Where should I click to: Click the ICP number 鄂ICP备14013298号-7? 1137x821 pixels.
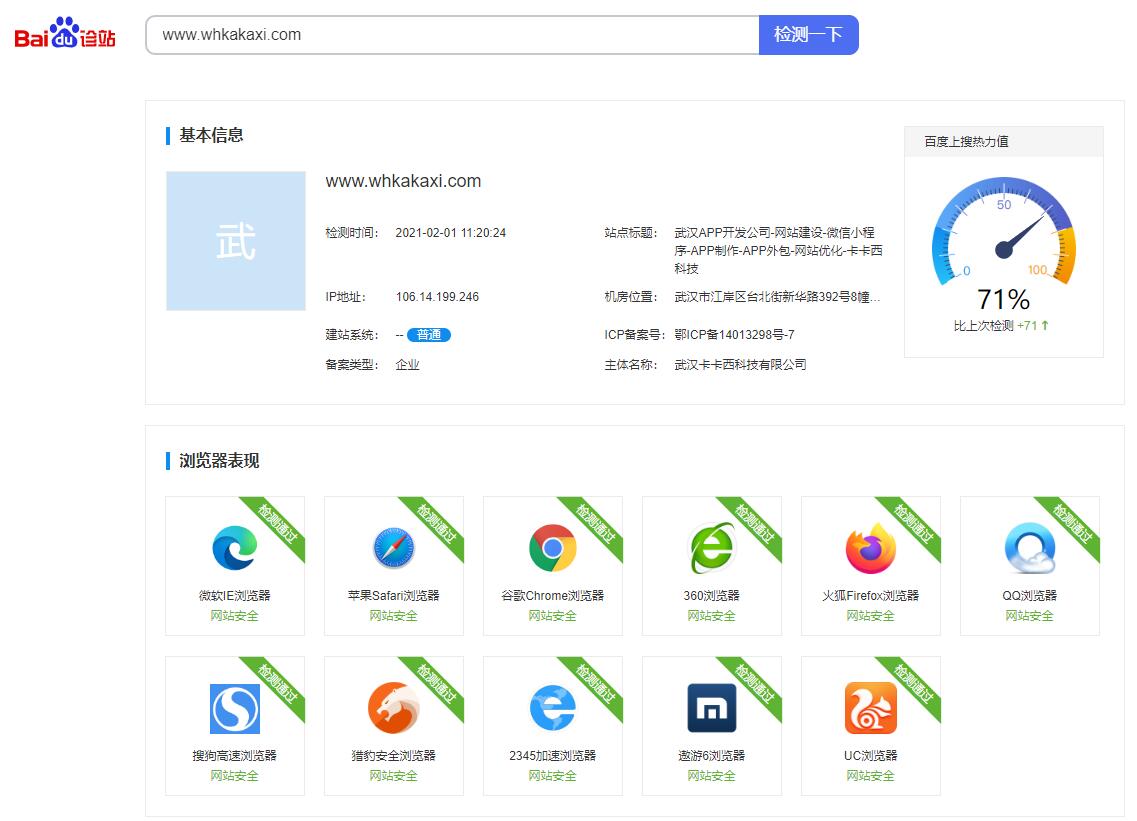(734, 334)
